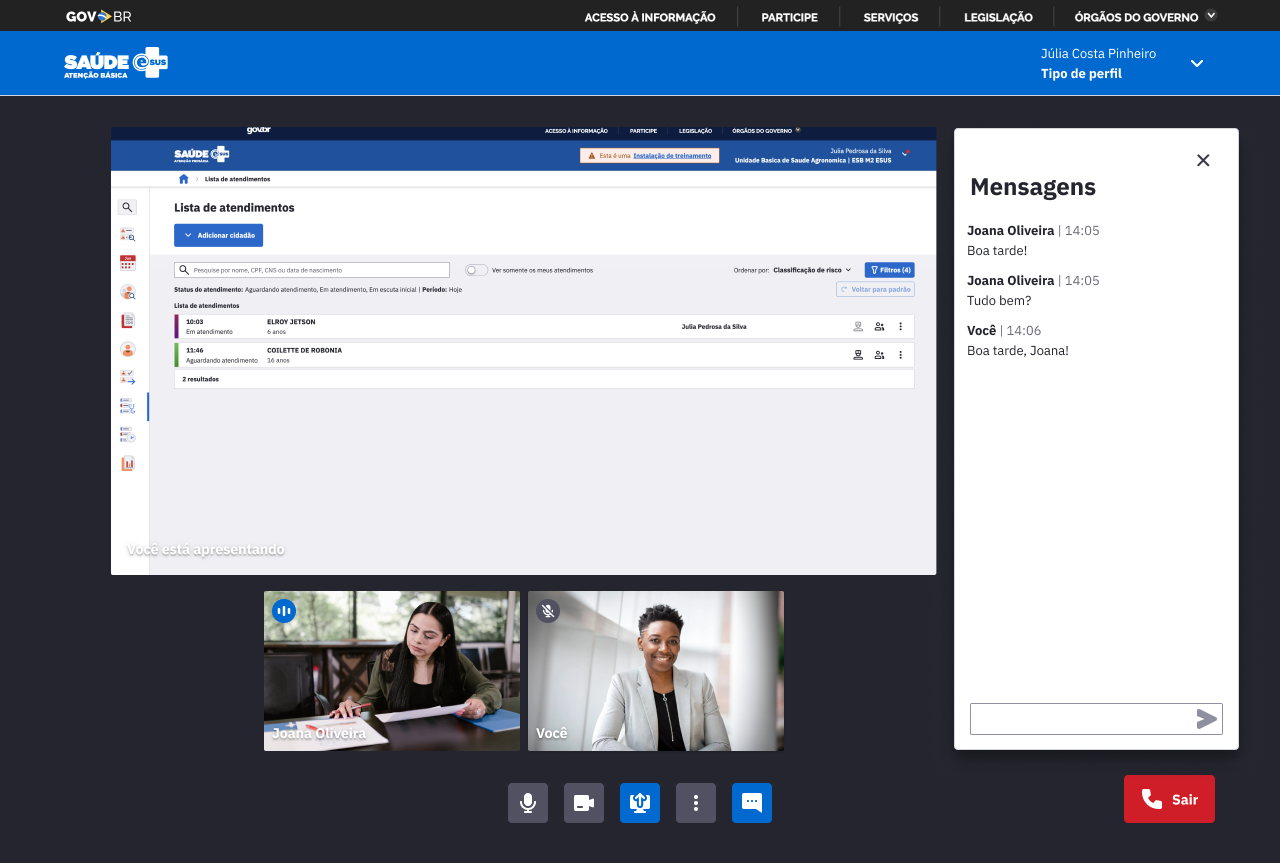Turn off the camera with the video button
The height and width of the screenshot is (863, 1280).
(x=584, y=803)
